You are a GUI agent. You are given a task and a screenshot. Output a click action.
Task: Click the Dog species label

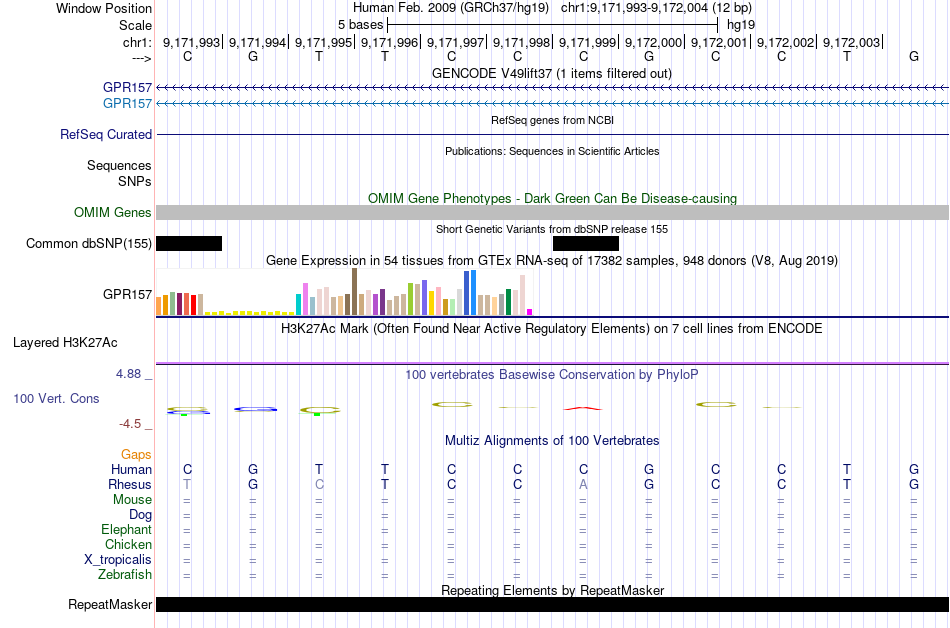coord(141,515)
